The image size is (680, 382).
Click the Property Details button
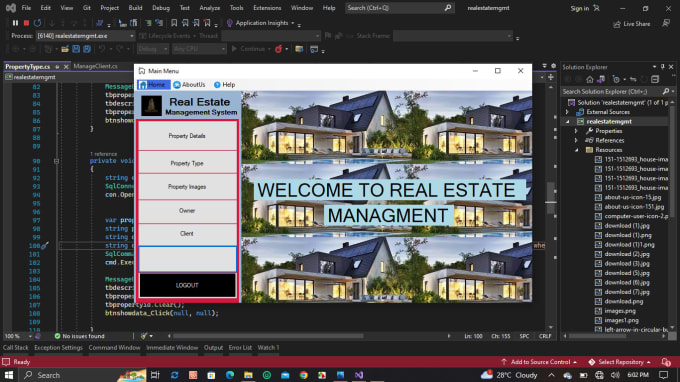187,136
